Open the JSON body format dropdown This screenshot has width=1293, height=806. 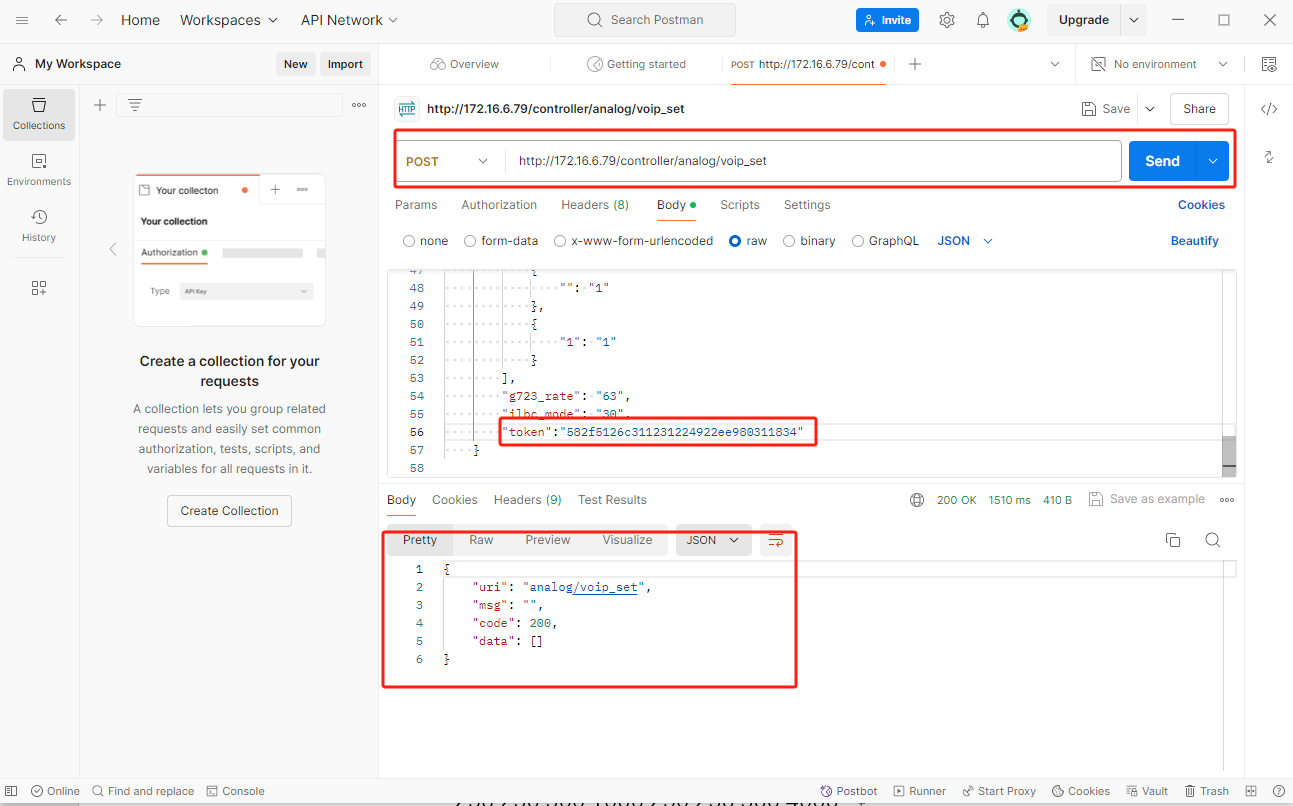pyautogui.click(x=965, y=241)
